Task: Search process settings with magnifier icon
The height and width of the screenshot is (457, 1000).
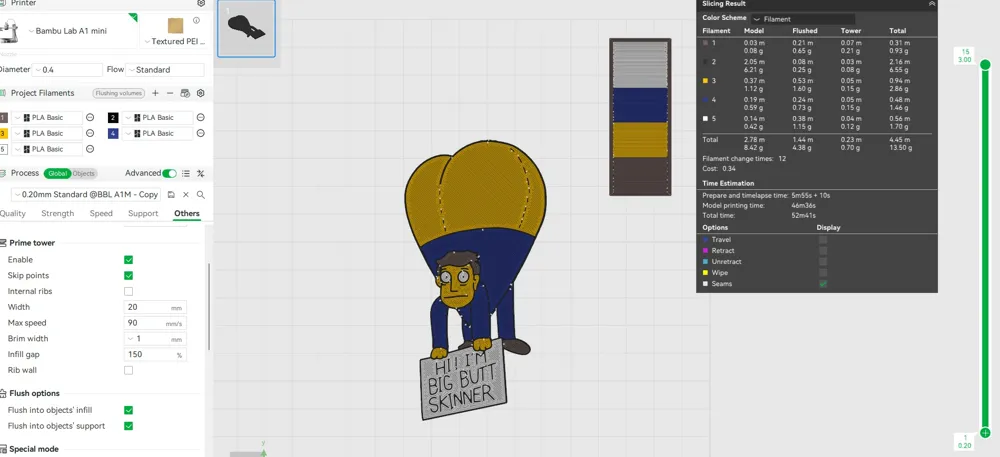Action: pyautogui.click(x=200, y=194)
